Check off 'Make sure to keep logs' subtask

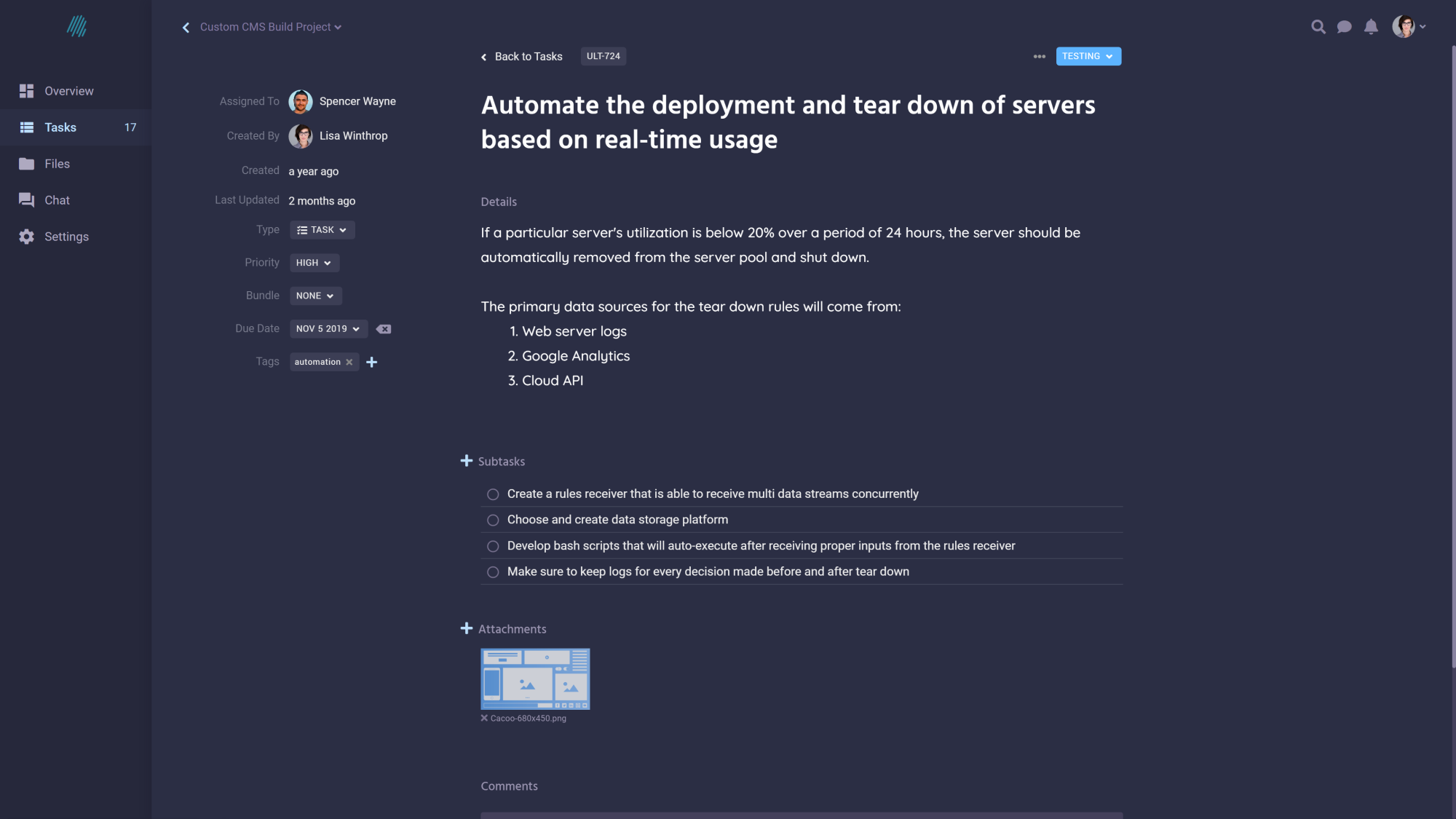point(493,572)
